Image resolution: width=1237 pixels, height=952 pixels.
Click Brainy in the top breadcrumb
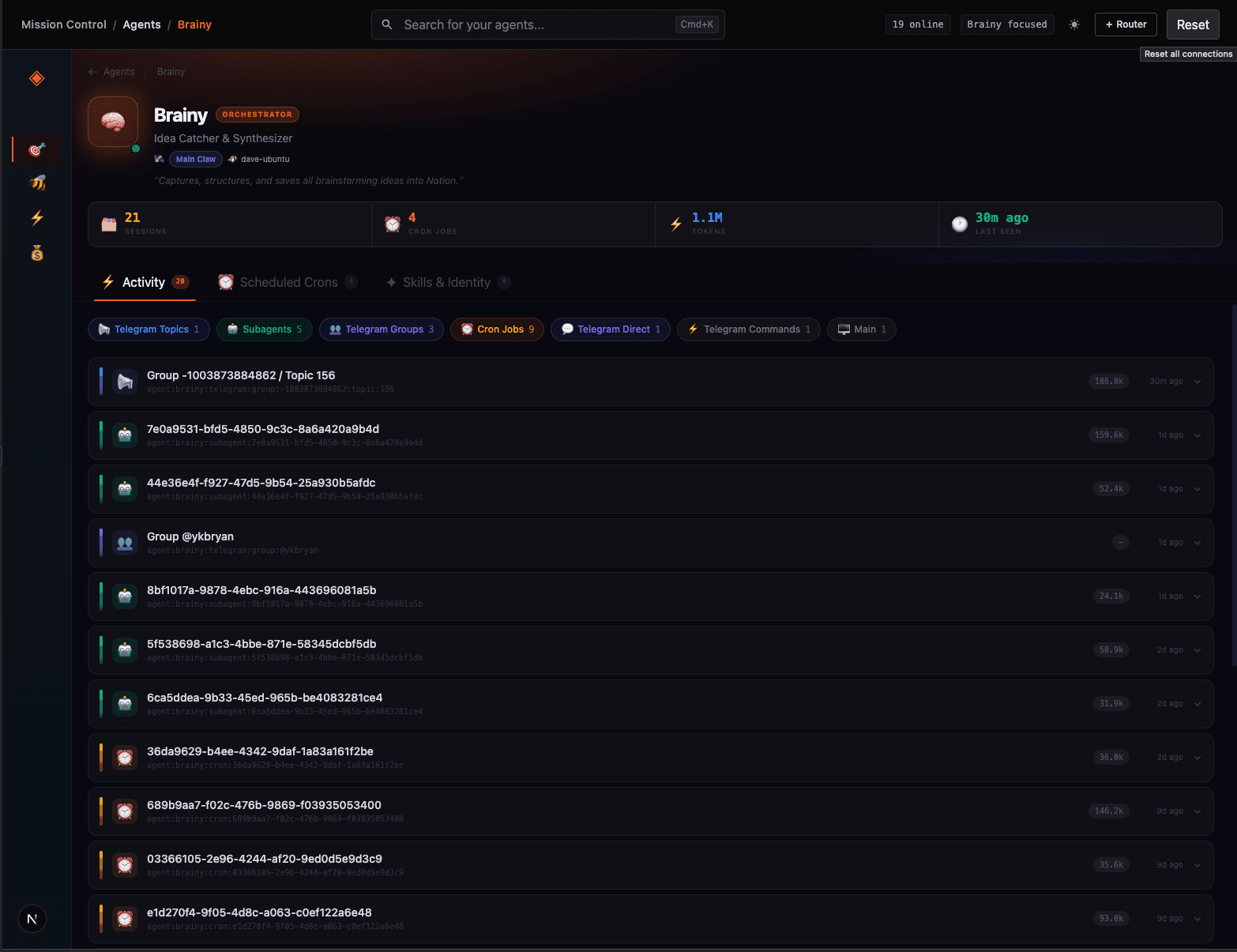[x=194, y=24]
